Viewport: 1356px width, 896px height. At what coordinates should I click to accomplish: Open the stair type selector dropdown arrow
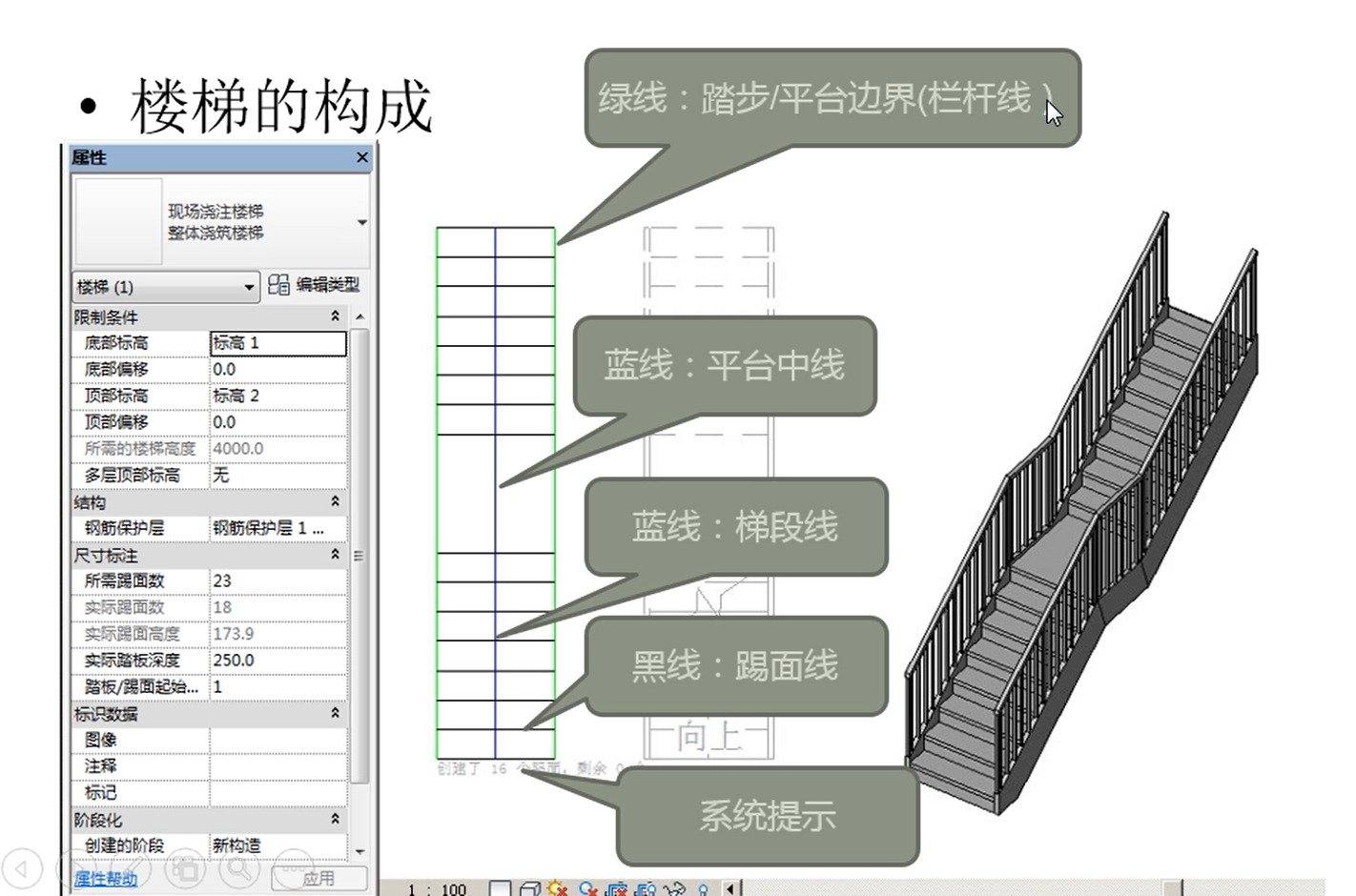pos(362,222)
